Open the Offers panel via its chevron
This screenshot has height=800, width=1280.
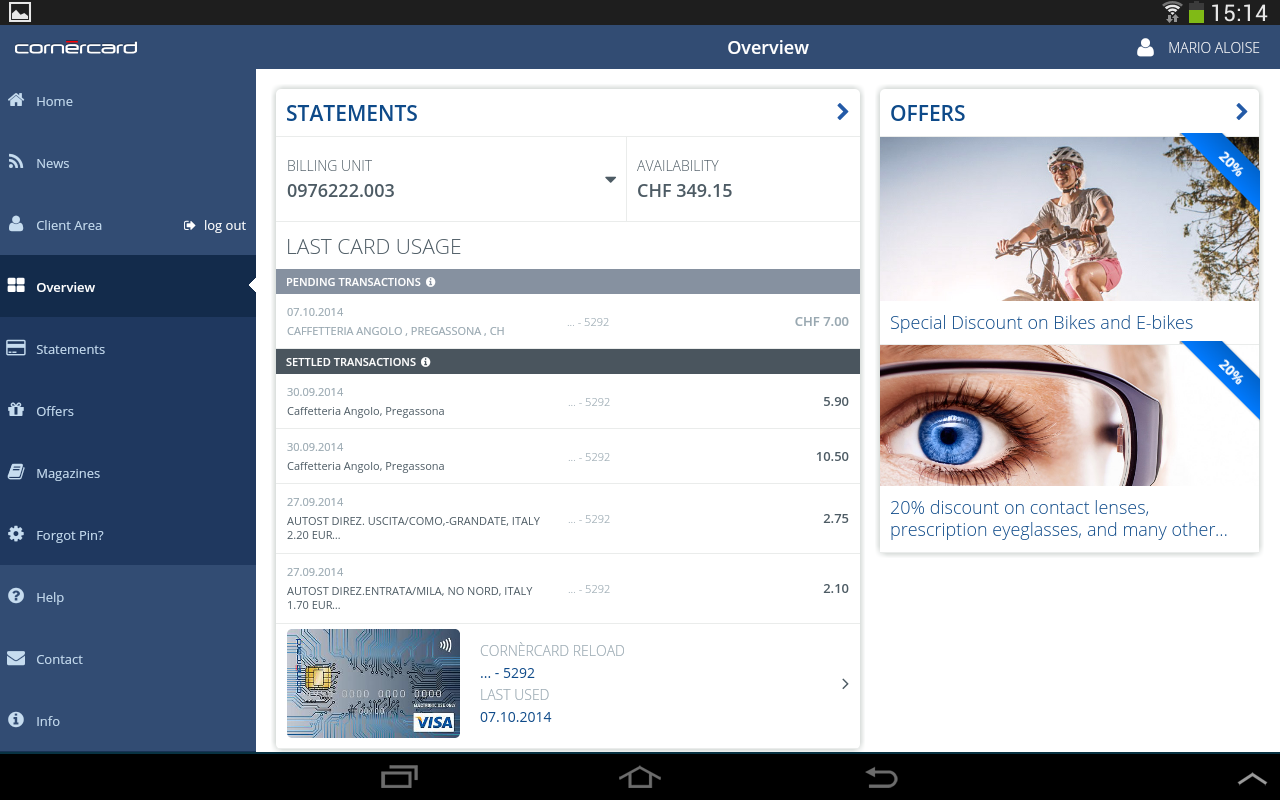[x=1240, y=111]
